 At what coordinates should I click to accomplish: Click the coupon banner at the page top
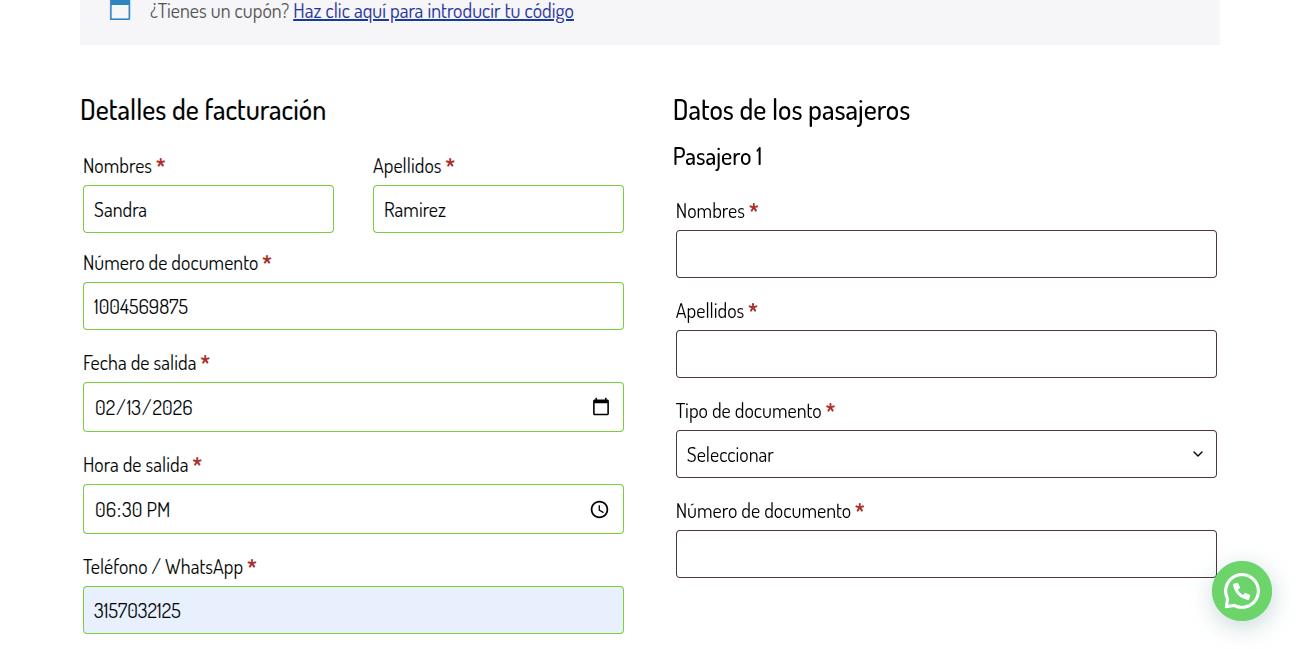pos(650,11)
